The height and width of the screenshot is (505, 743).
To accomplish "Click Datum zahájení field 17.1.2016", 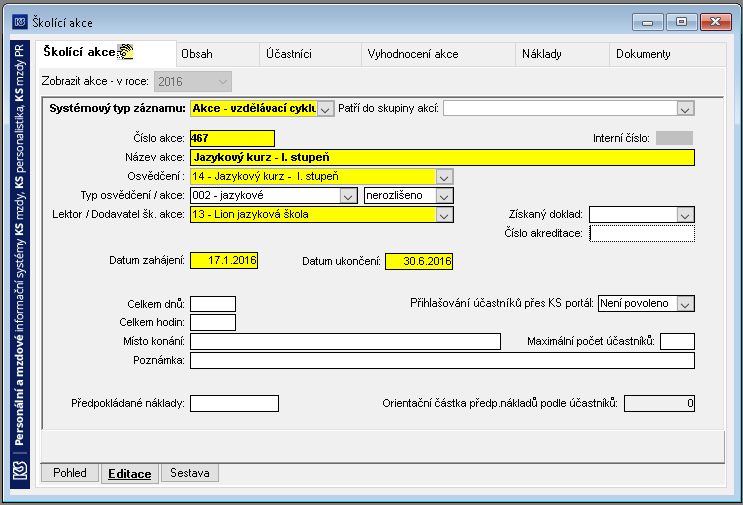I will click(x=224, y=261).
